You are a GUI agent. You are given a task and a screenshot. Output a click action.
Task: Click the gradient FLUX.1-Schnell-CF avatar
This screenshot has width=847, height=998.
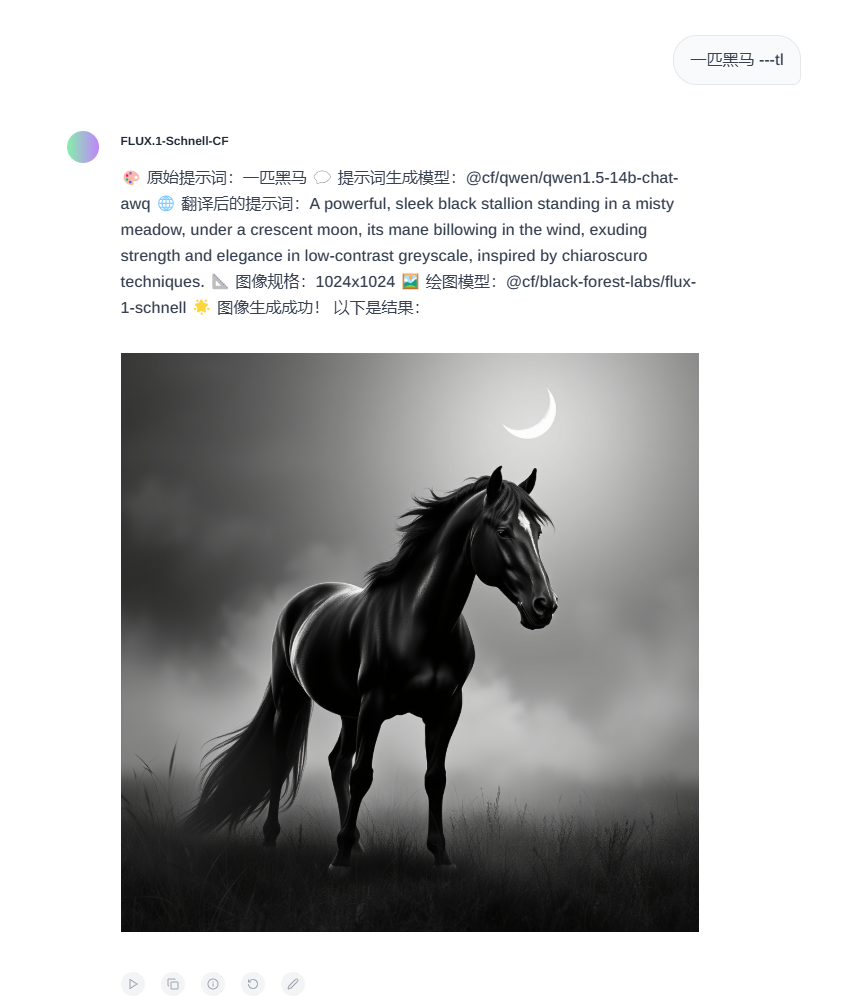[x=83, y=147]
